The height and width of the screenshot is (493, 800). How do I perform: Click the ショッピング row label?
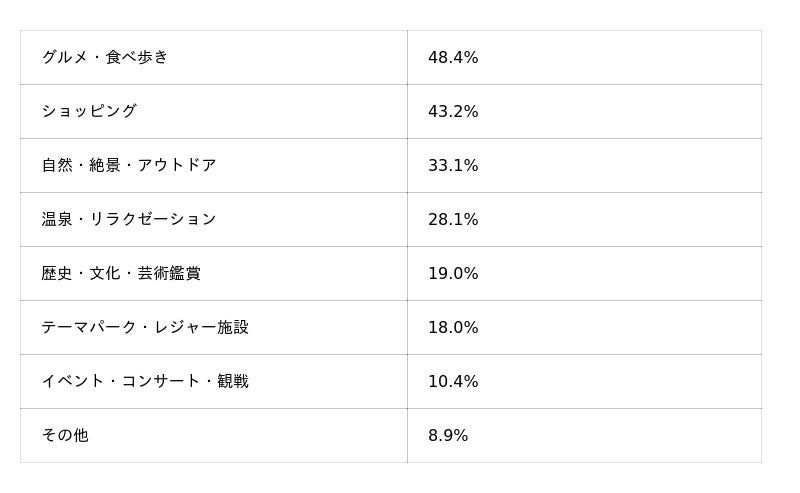(89, 111)
